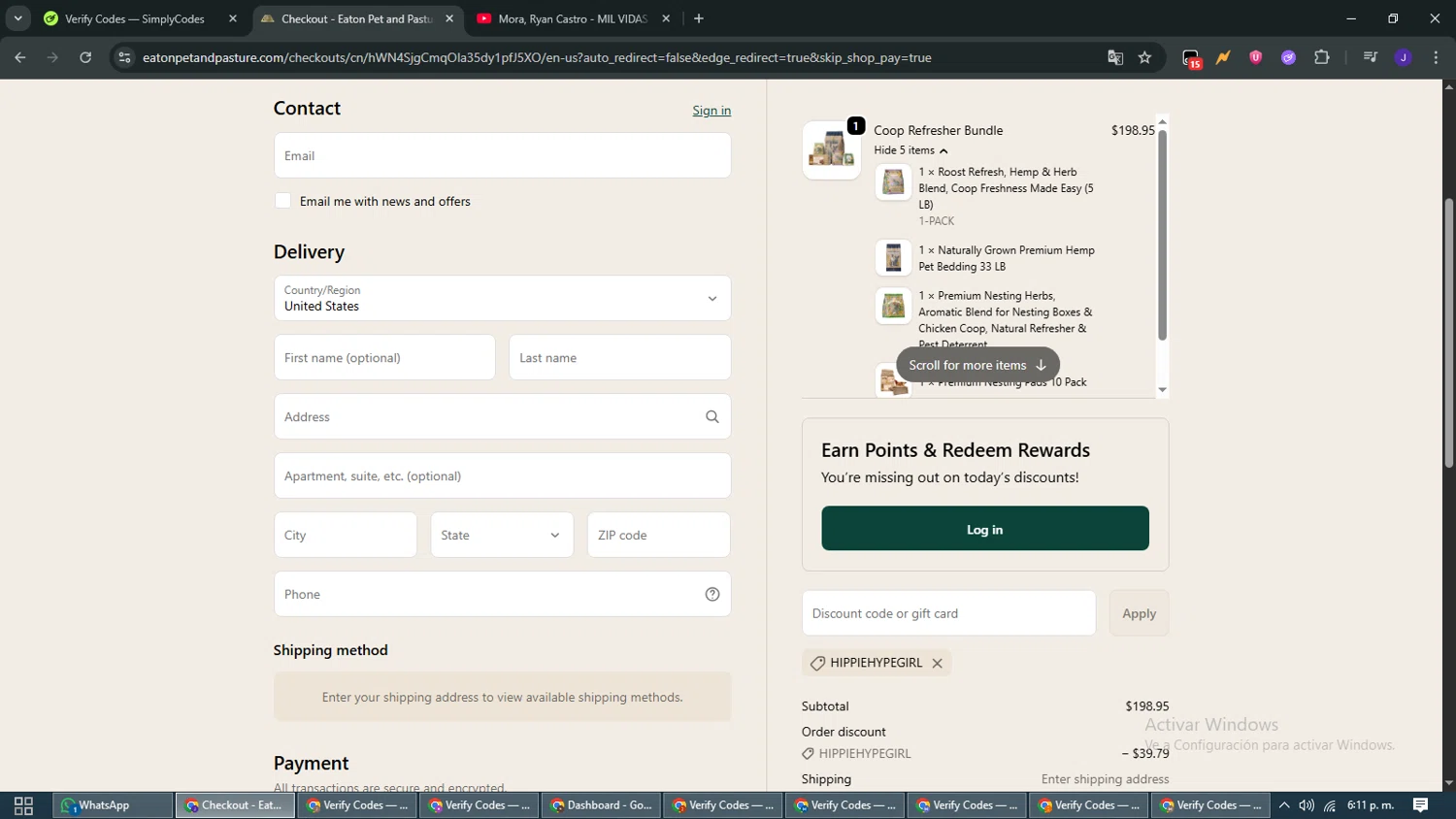Open the Windows Task View icon
The height and width of the screenshot is (819, 1456).
(x=24, y=805)
